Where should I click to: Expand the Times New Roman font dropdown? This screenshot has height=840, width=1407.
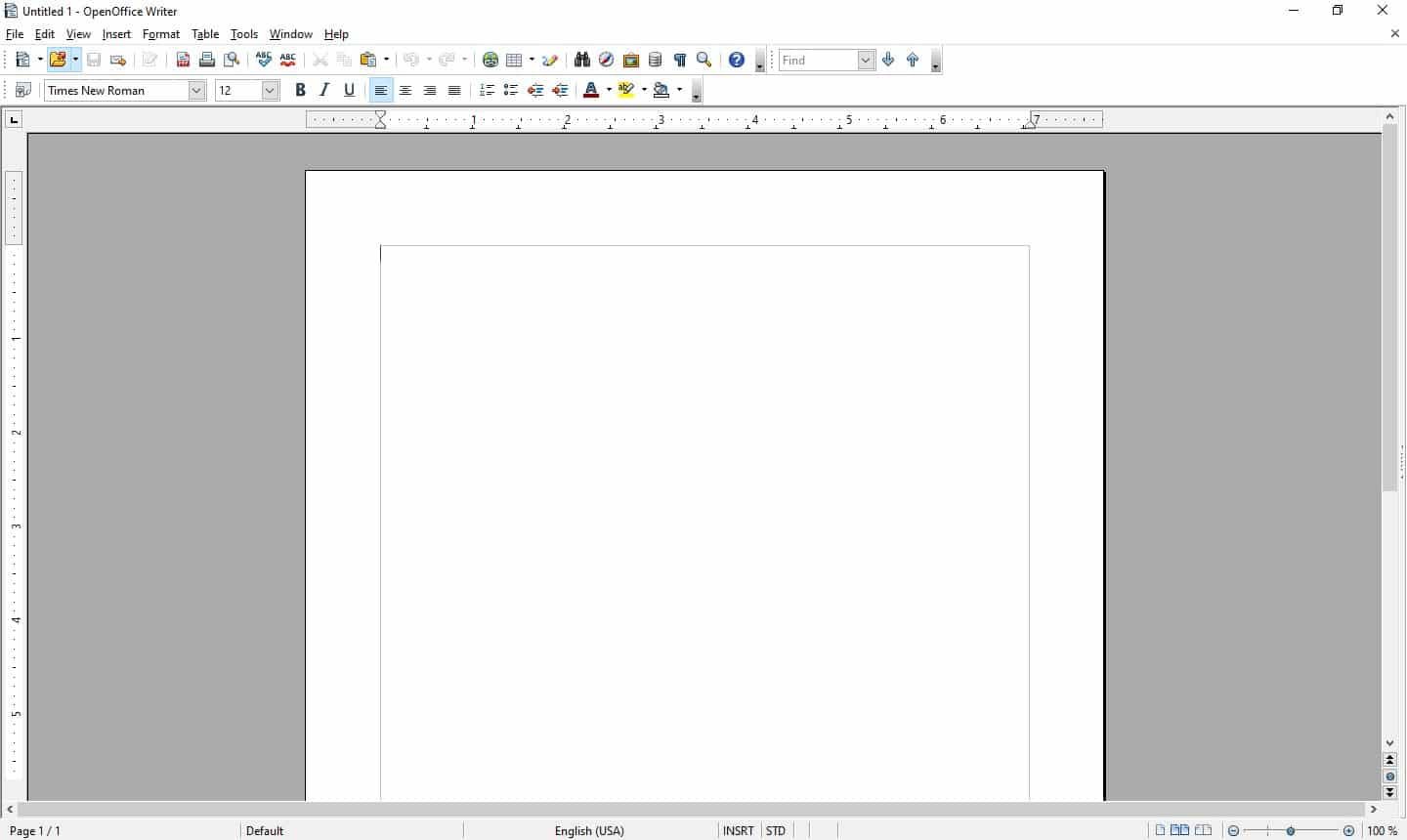196,91
